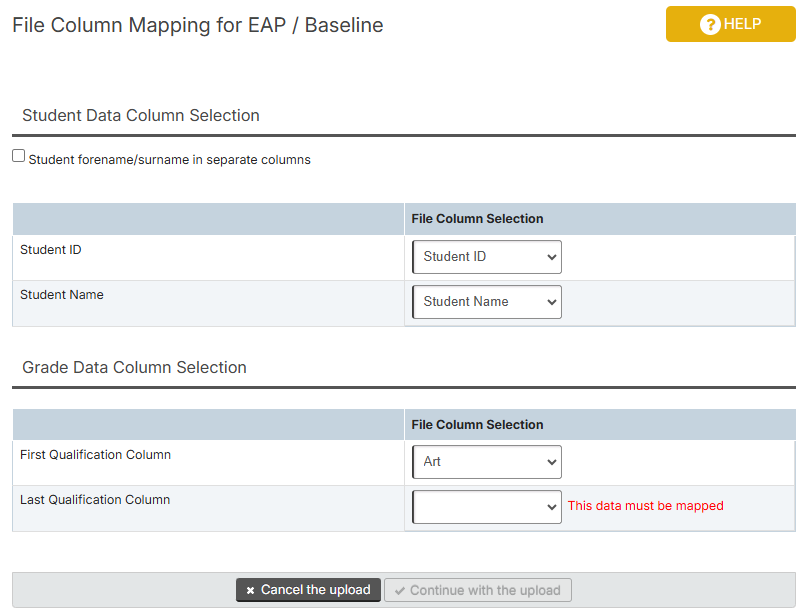Viewport: 801px width, 614px height.
Task: Expand the Student Name column dropdown
Action: point(486,302)
